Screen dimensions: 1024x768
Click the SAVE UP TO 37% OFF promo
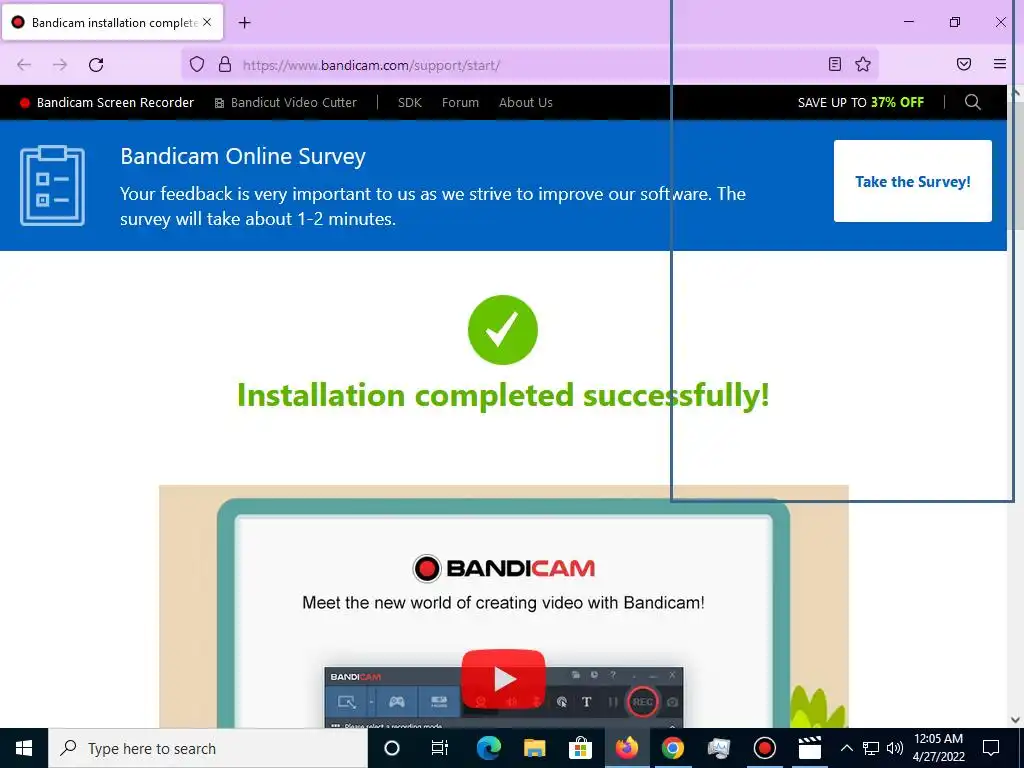861,103
